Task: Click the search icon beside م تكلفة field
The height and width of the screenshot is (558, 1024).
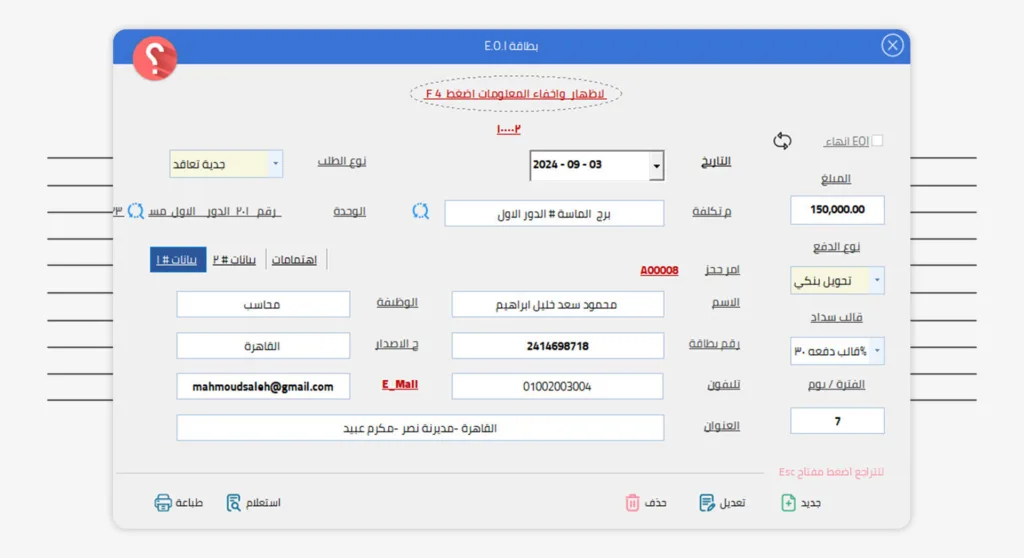Action: tap(421, 211)
